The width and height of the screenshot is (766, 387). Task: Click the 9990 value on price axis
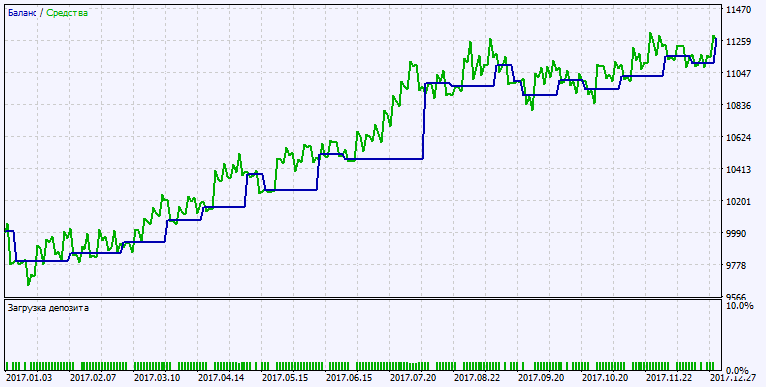tap(736, 234)
